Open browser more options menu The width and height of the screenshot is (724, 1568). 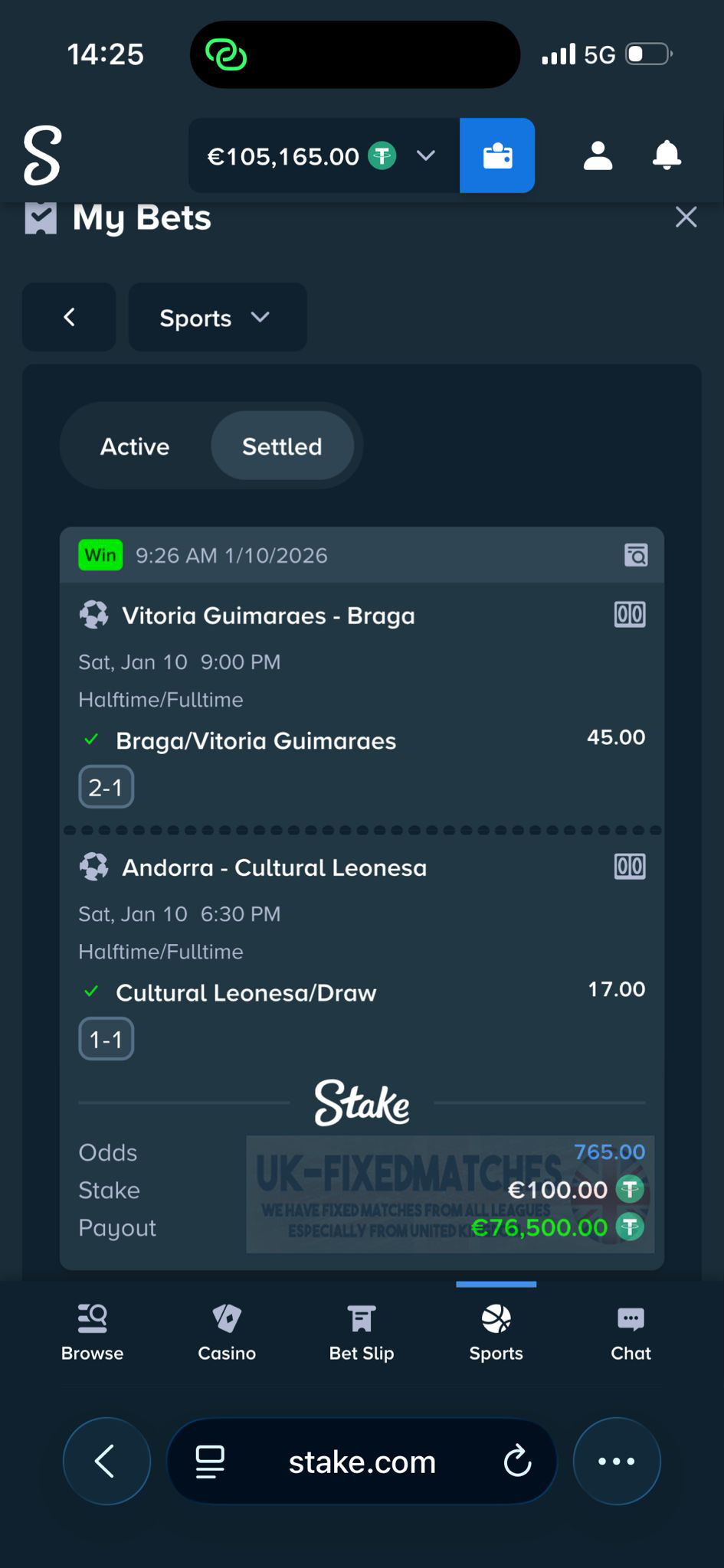(617, 1462)
